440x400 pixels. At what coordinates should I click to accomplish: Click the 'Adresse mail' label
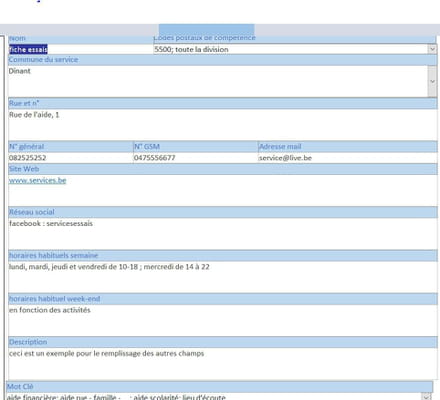pos(280,147)
